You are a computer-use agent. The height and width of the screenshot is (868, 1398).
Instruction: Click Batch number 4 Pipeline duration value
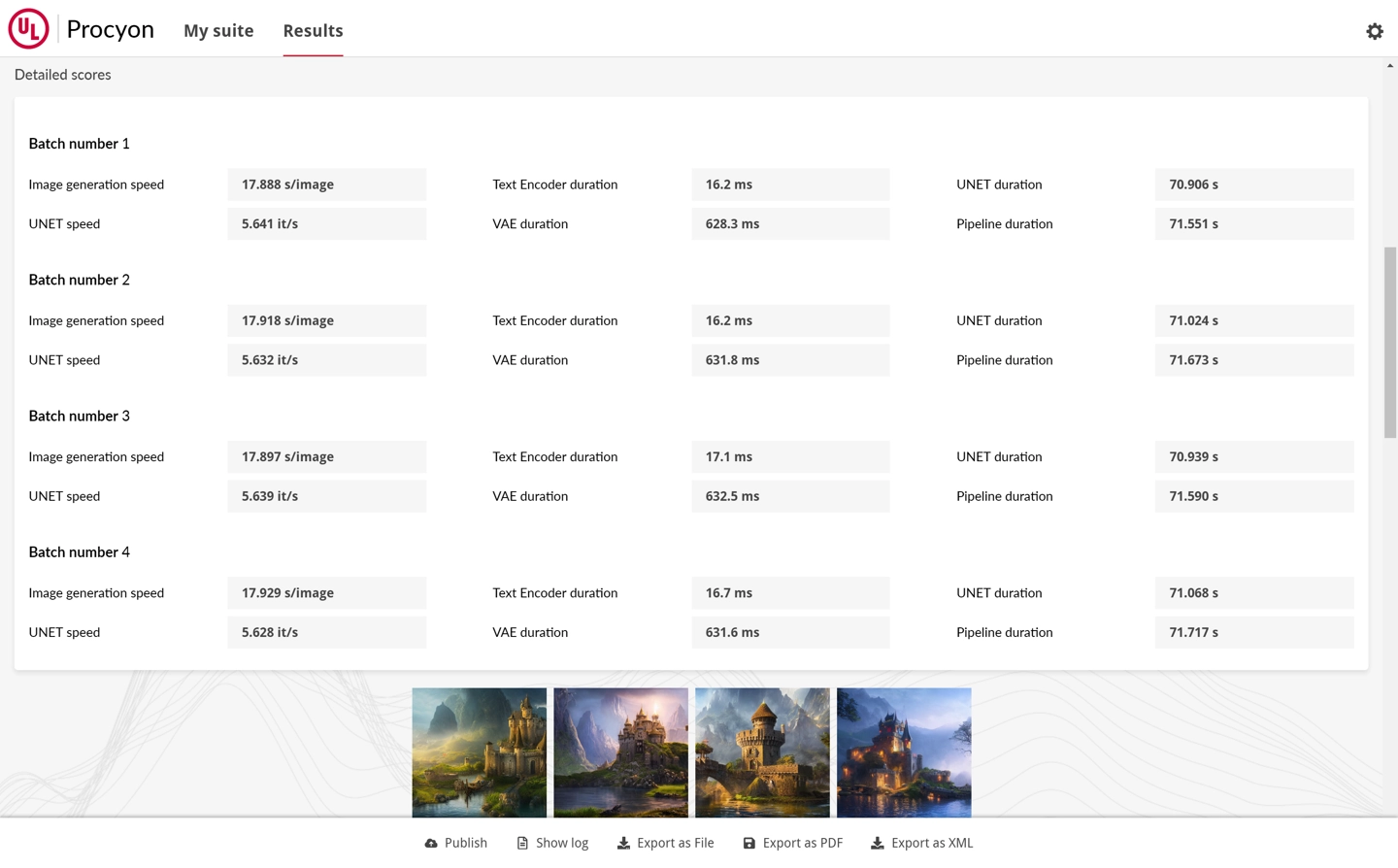pyautogui.click(x=1253, y=632)
